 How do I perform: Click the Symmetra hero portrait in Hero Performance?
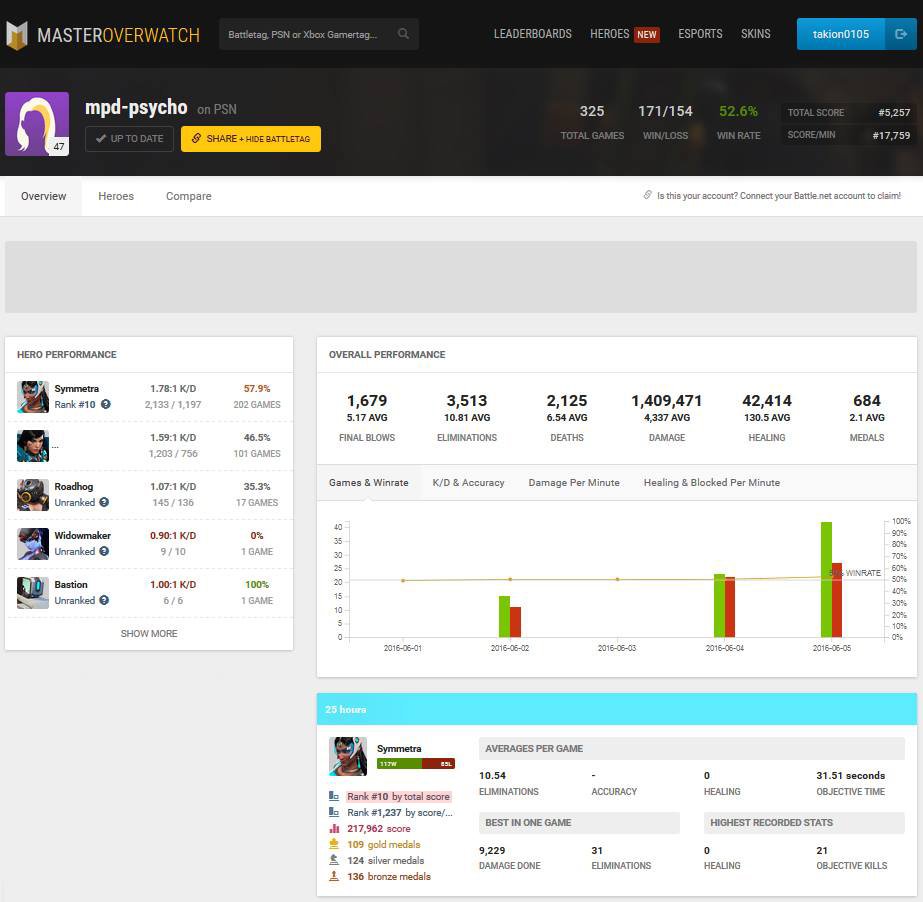(x=32, y=397)
